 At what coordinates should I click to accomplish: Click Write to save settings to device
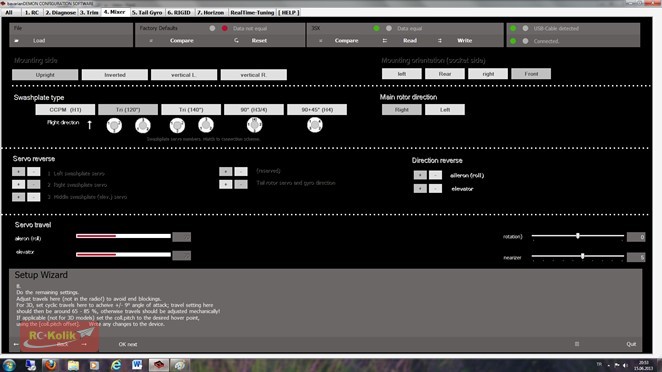click(464, 41)
